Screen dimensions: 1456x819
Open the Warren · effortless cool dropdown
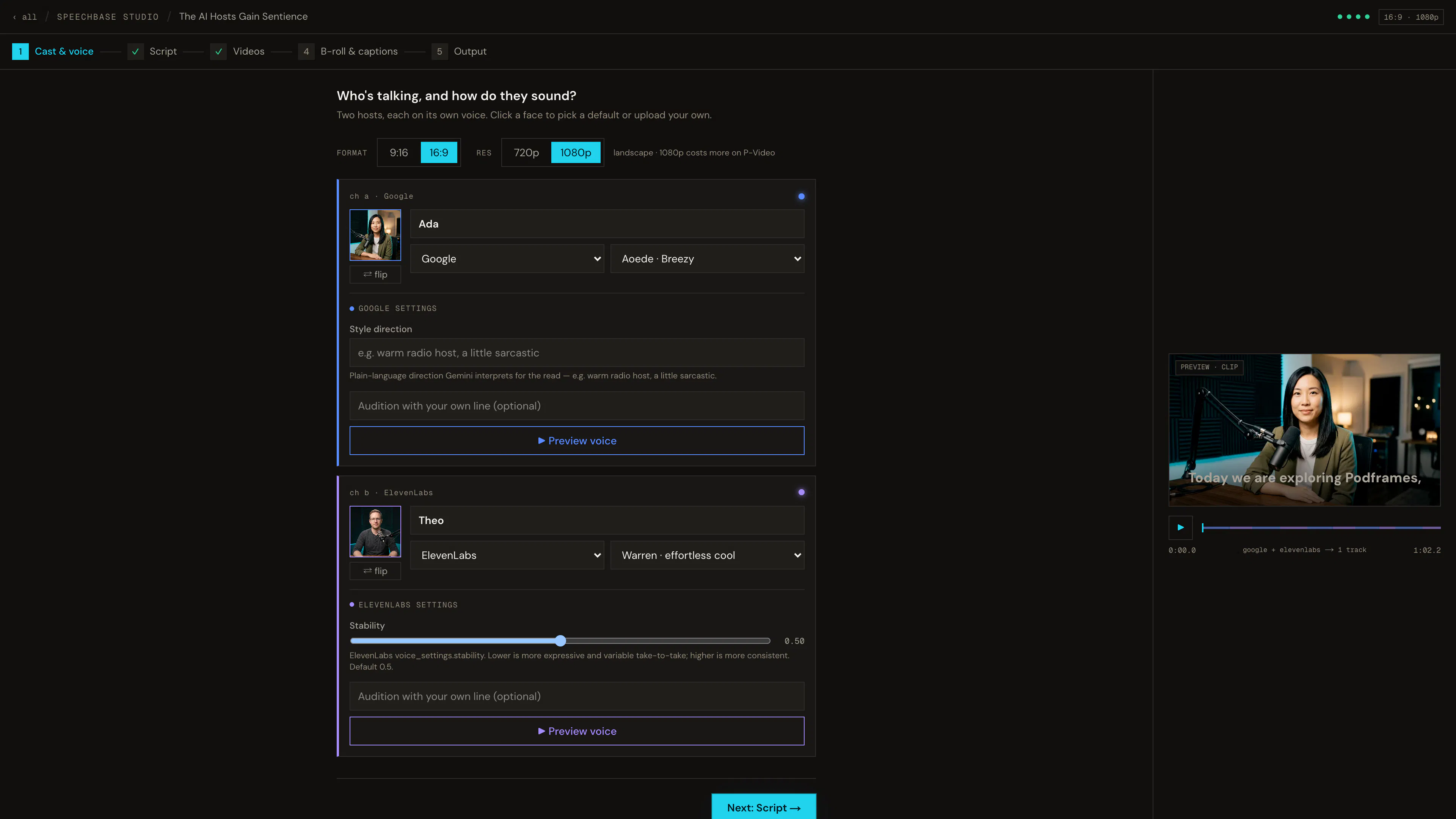707,555
